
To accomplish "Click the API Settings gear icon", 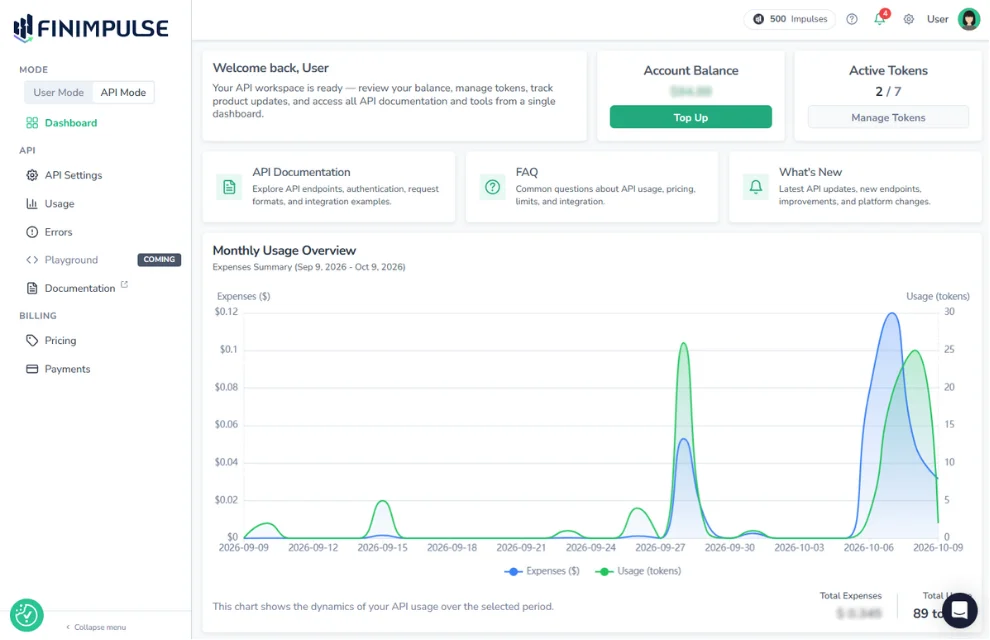I will (32, 175).
